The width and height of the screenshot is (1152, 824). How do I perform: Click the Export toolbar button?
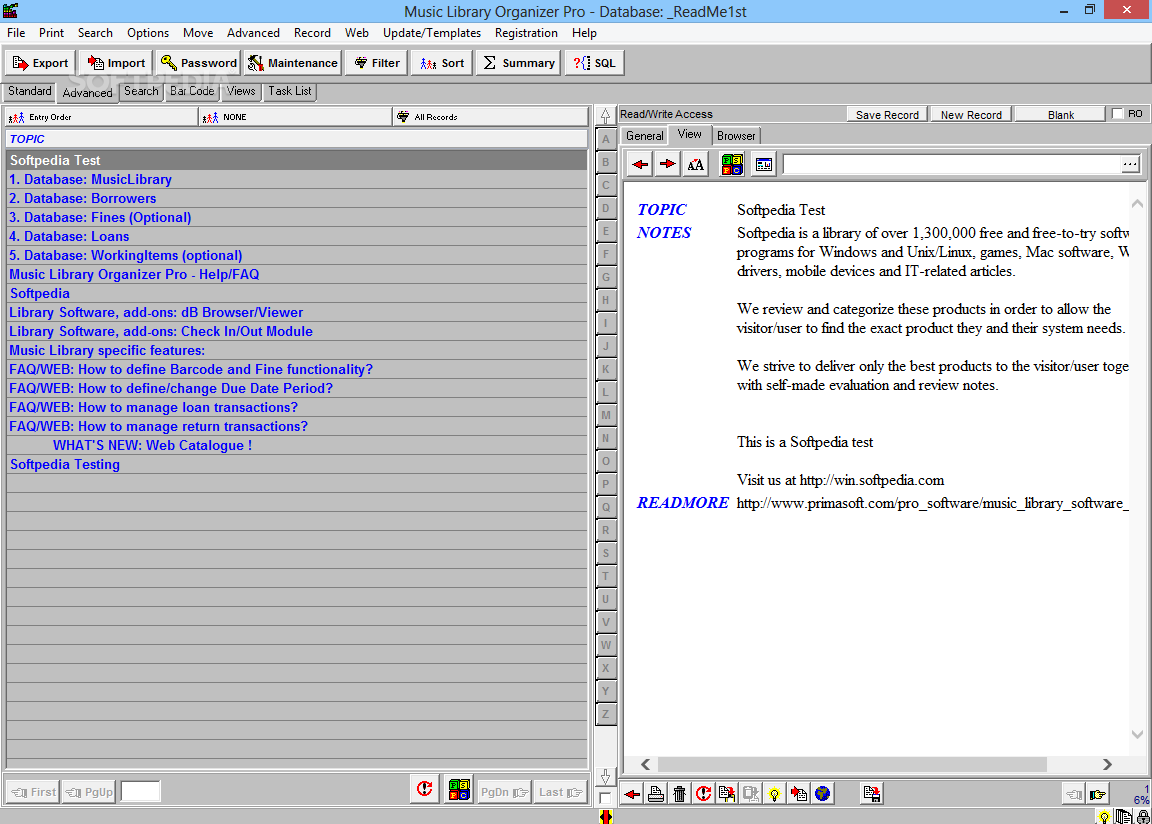40,63
